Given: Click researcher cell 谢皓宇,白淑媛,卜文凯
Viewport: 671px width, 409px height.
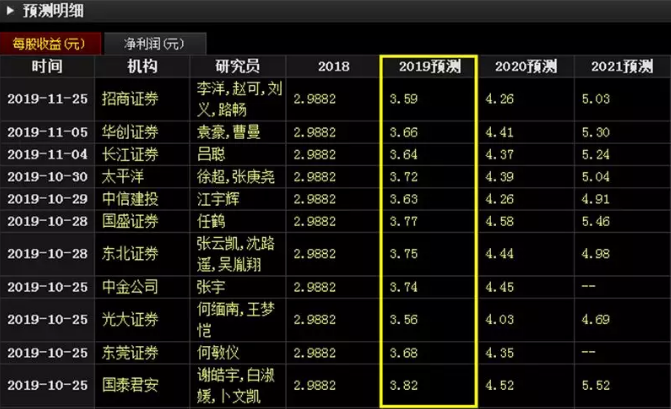Looking at the screenshot, I should [236, 385].
